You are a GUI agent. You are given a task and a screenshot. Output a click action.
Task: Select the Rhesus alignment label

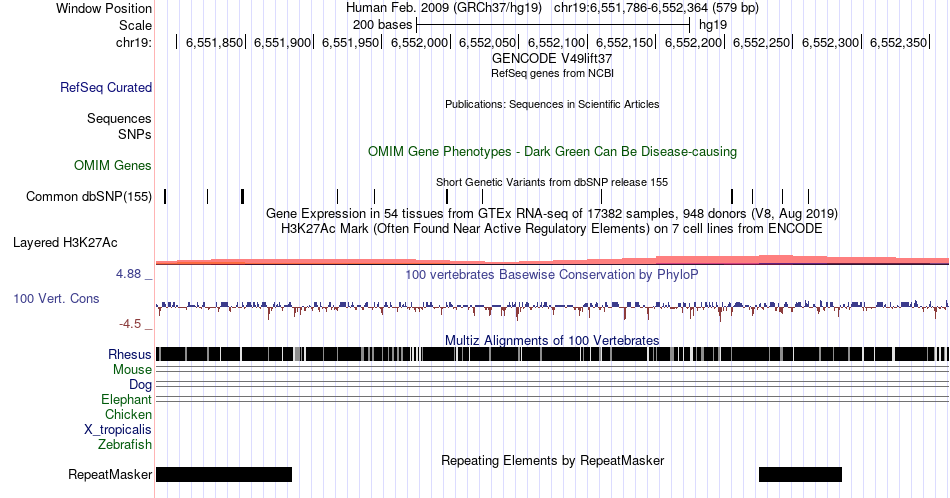[130, 354]
